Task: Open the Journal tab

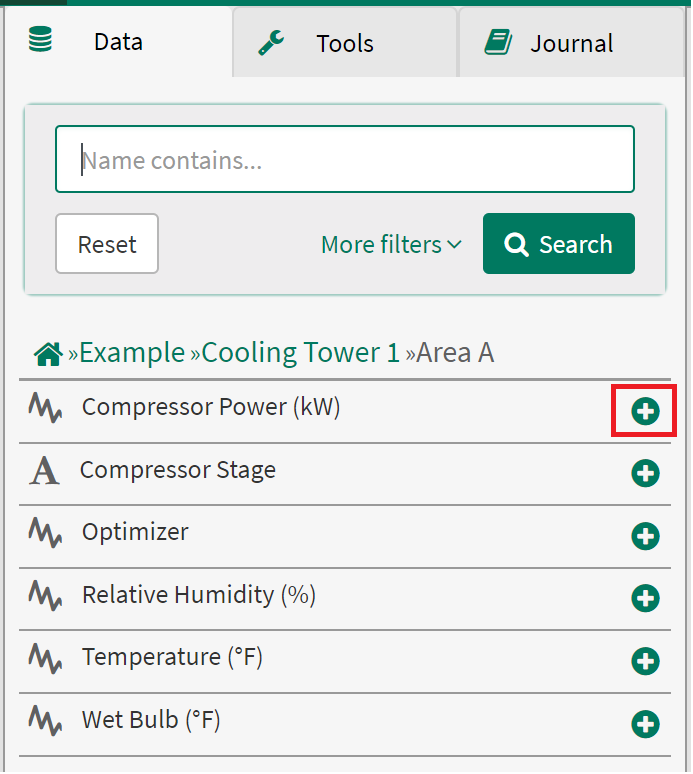Action: (571, 43)
